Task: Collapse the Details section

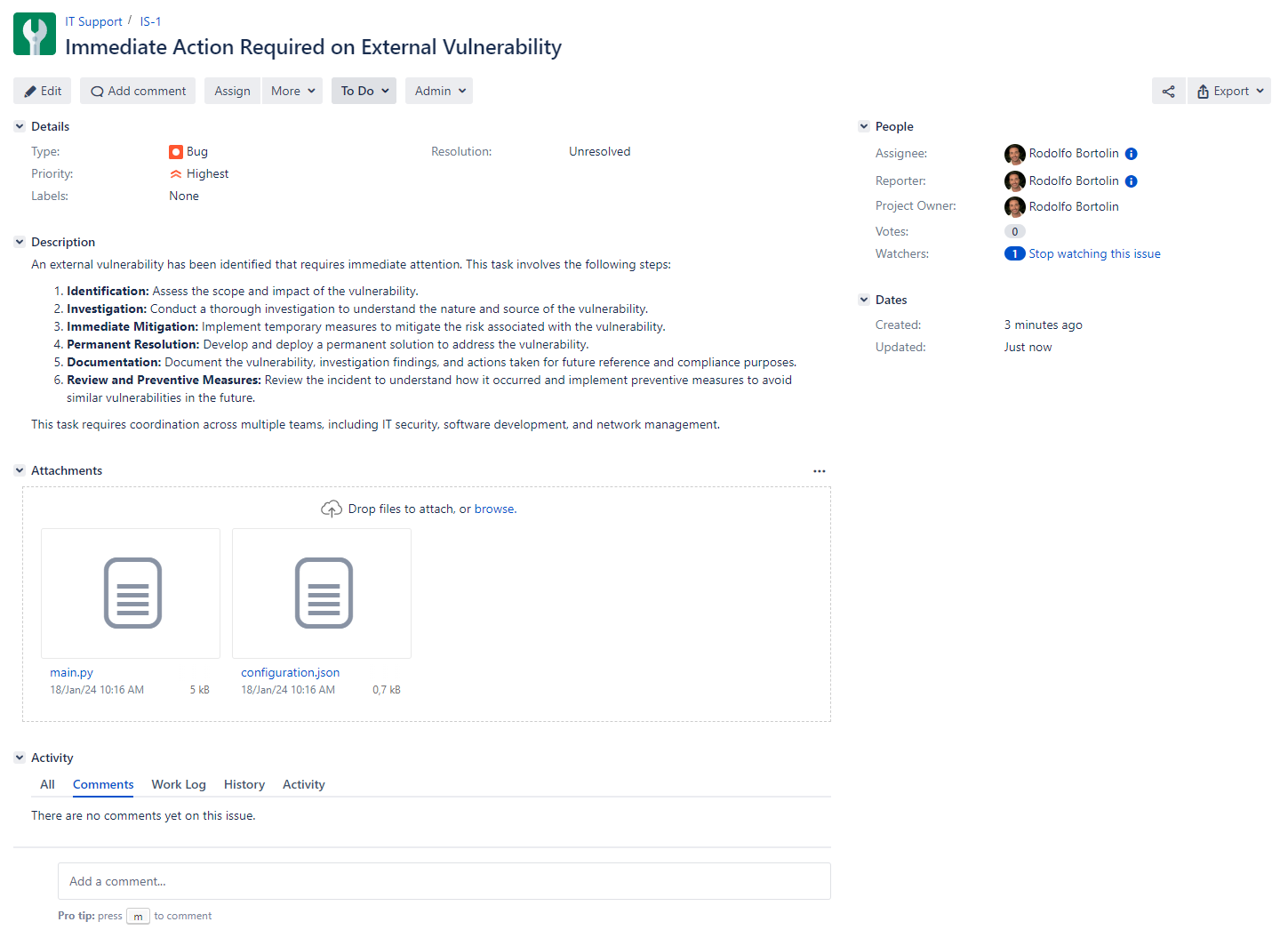Action: tap(20, 126)
